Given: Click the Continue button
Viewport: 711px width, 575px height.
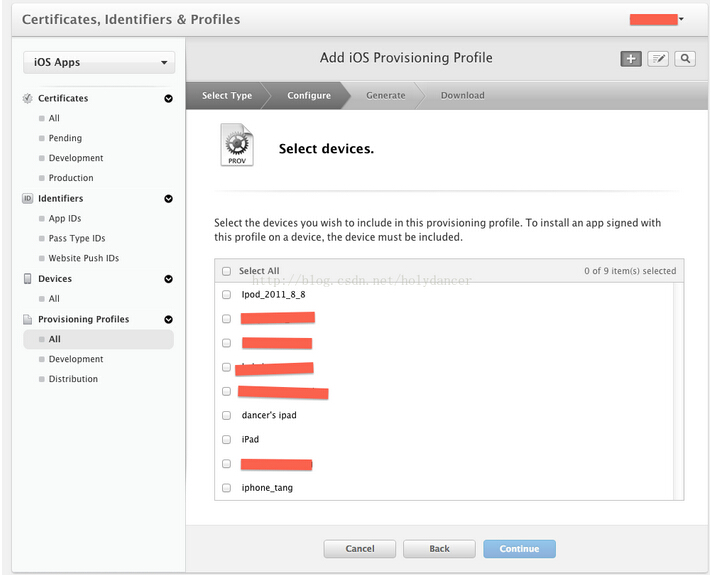Looking at the screenshot, I should 519,549.
